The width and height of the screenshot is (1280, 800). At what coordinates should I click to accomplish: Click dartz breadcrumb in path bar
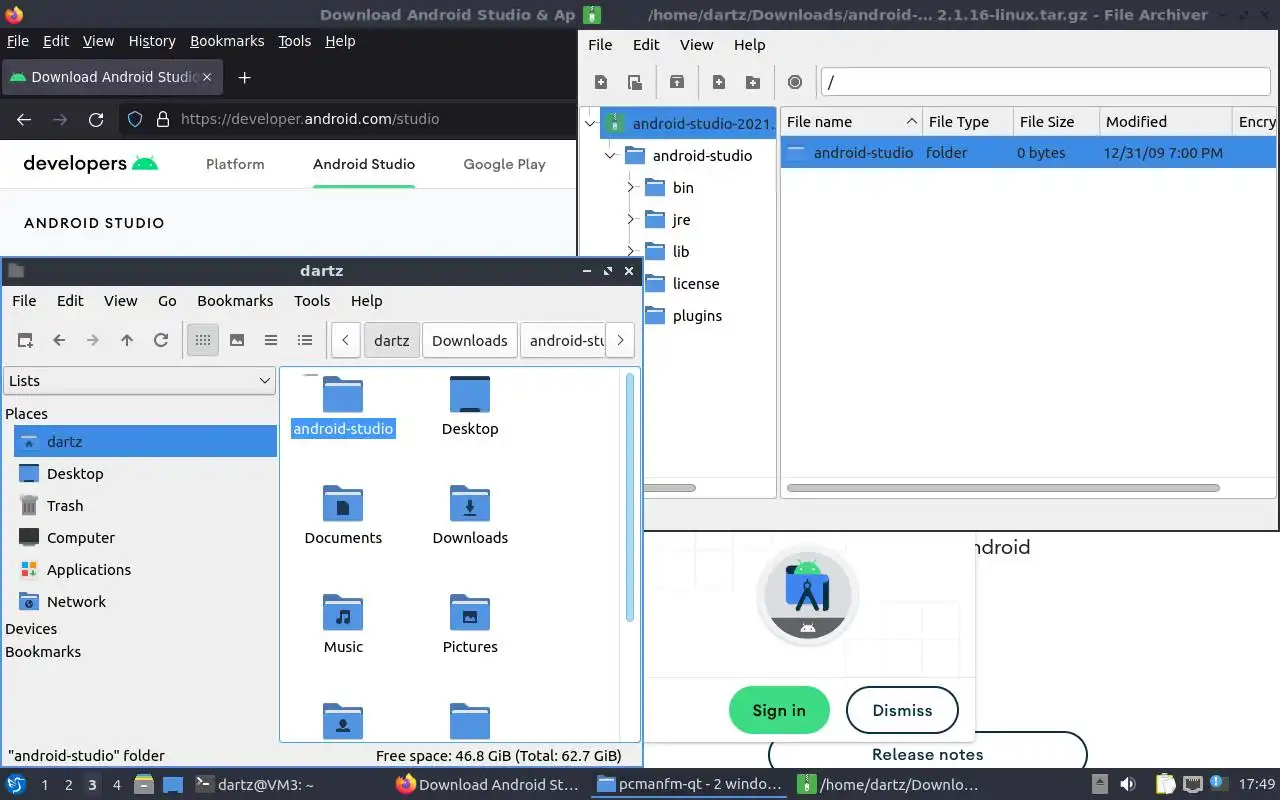click(x=391, y=340)
